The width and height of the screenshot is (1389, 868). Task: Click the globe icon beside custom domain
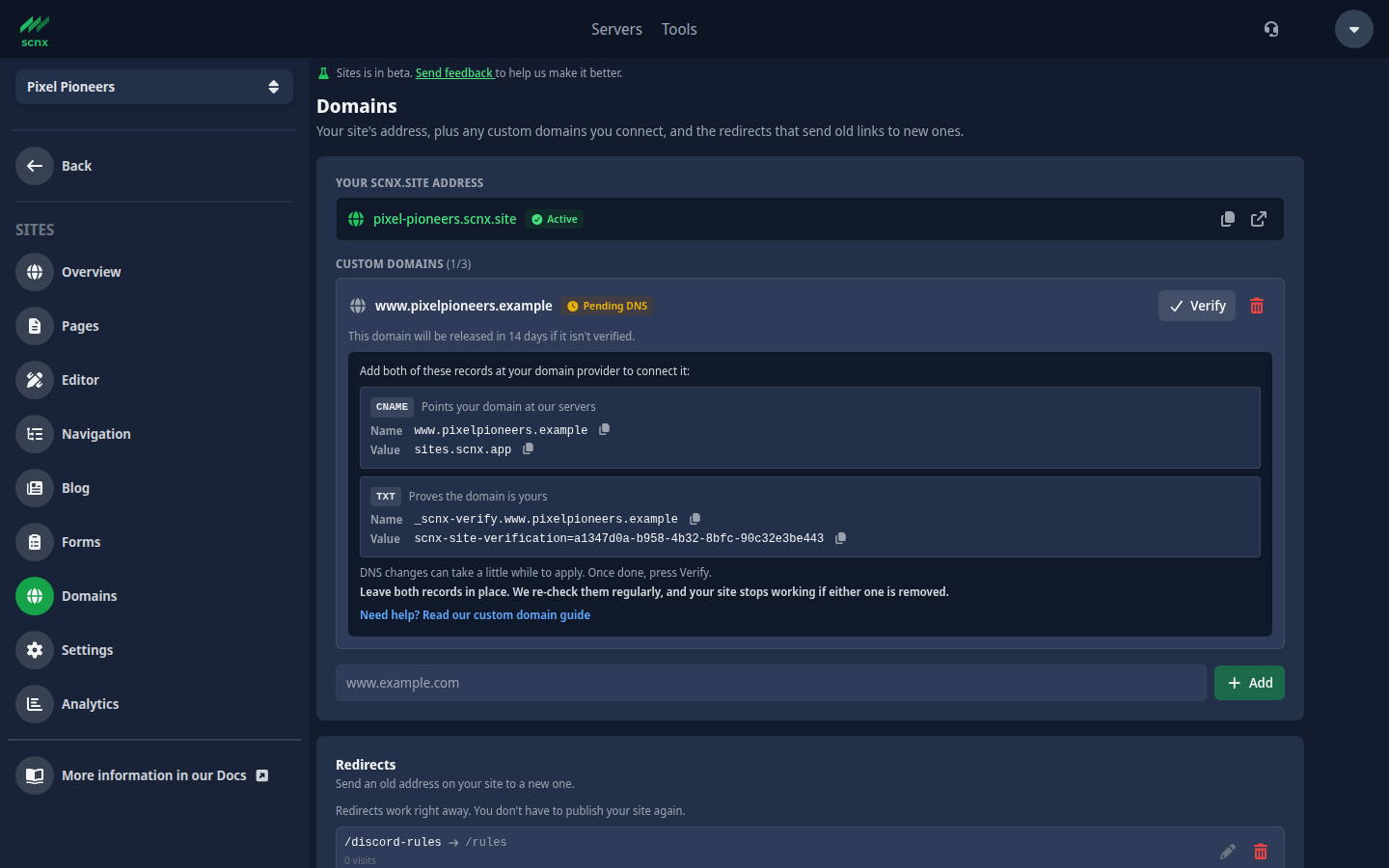[358, 306]
